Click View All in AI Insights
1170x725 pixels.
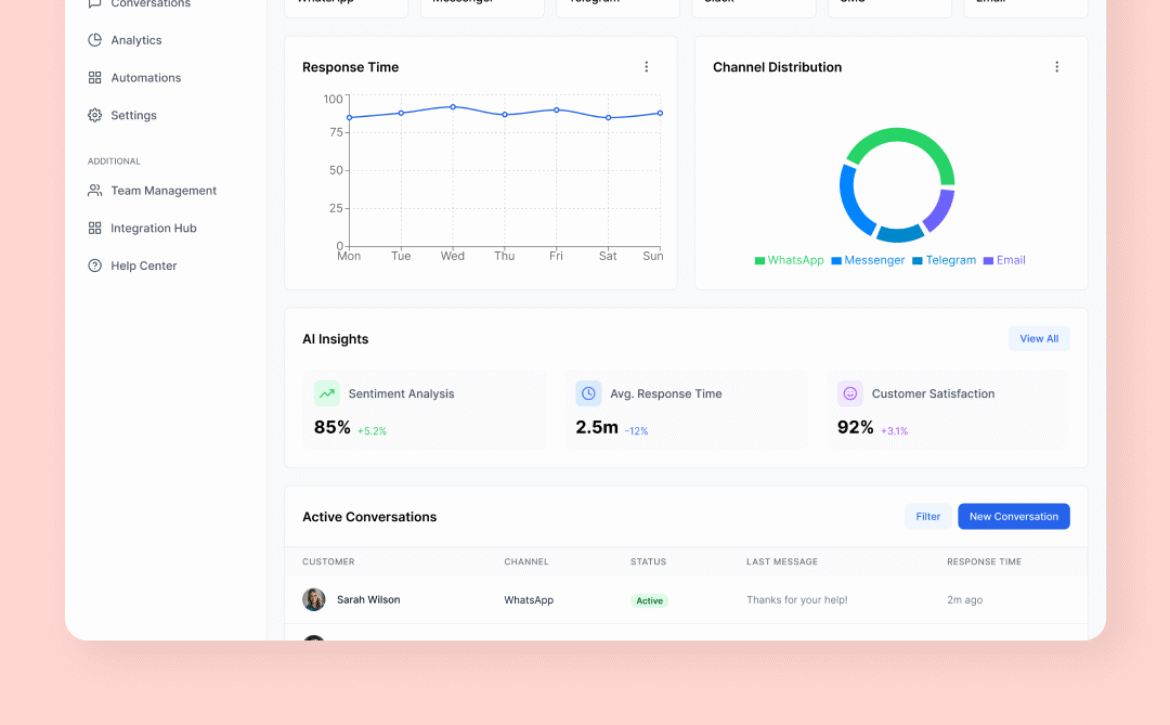coord(1039,339)
